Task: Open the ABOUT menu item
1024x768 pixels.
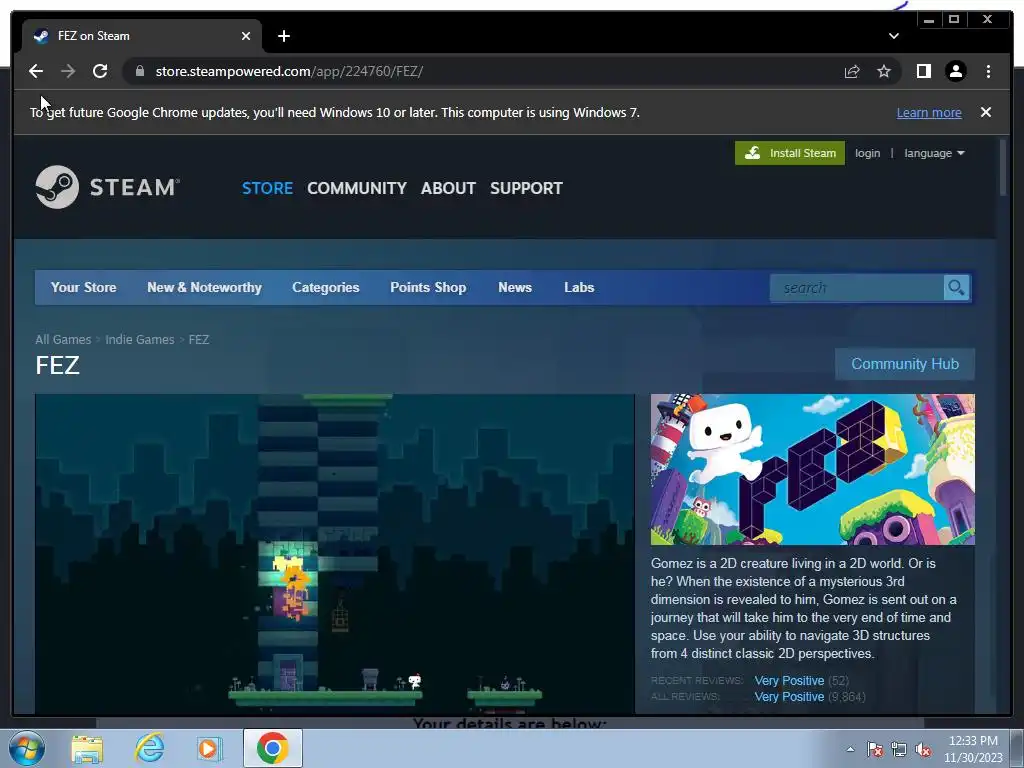Action: pyautogui.click(x=448, y=188)
